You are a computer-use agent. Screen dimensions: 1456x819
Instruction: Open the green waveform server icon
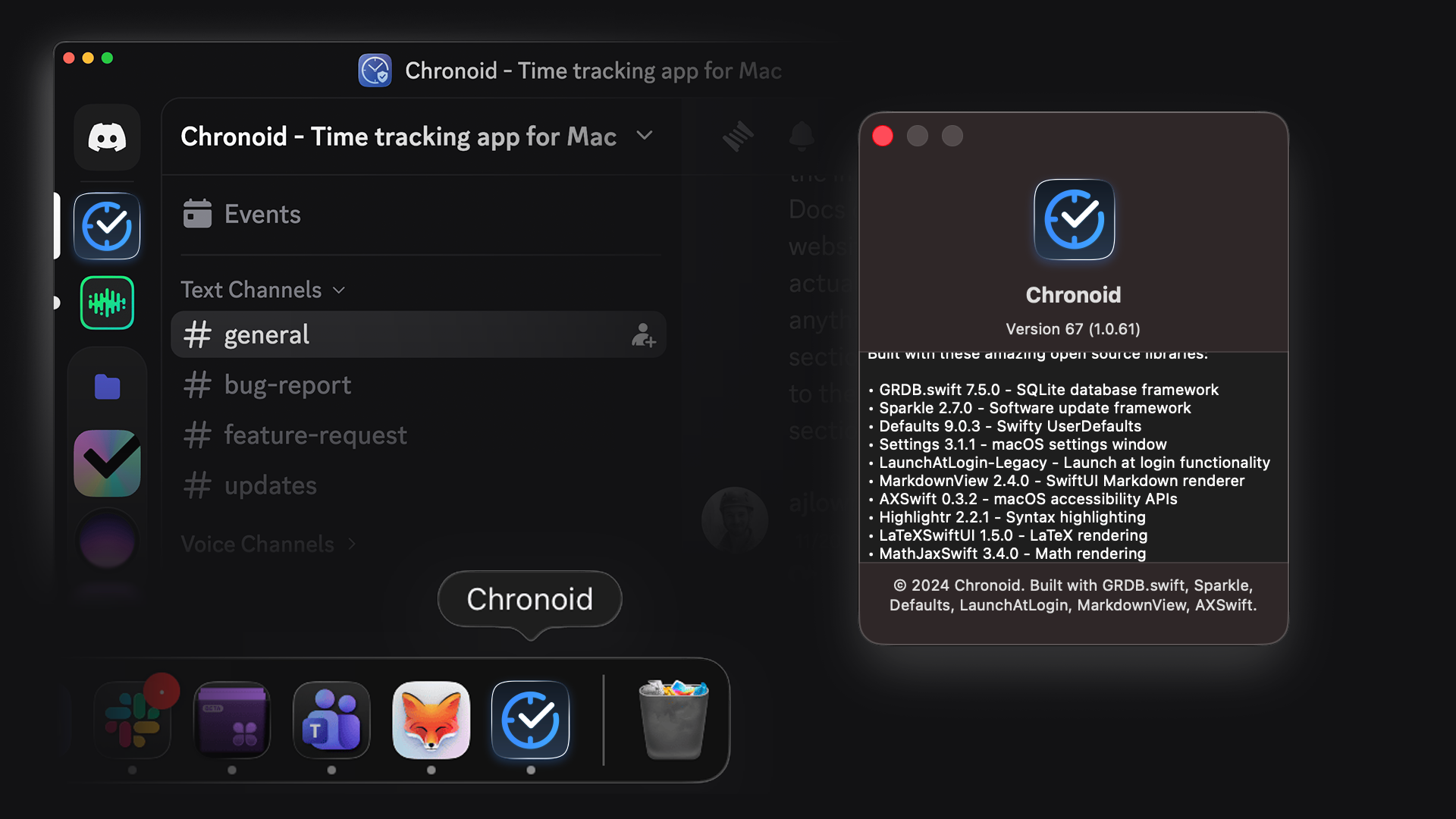click(107, 303)
